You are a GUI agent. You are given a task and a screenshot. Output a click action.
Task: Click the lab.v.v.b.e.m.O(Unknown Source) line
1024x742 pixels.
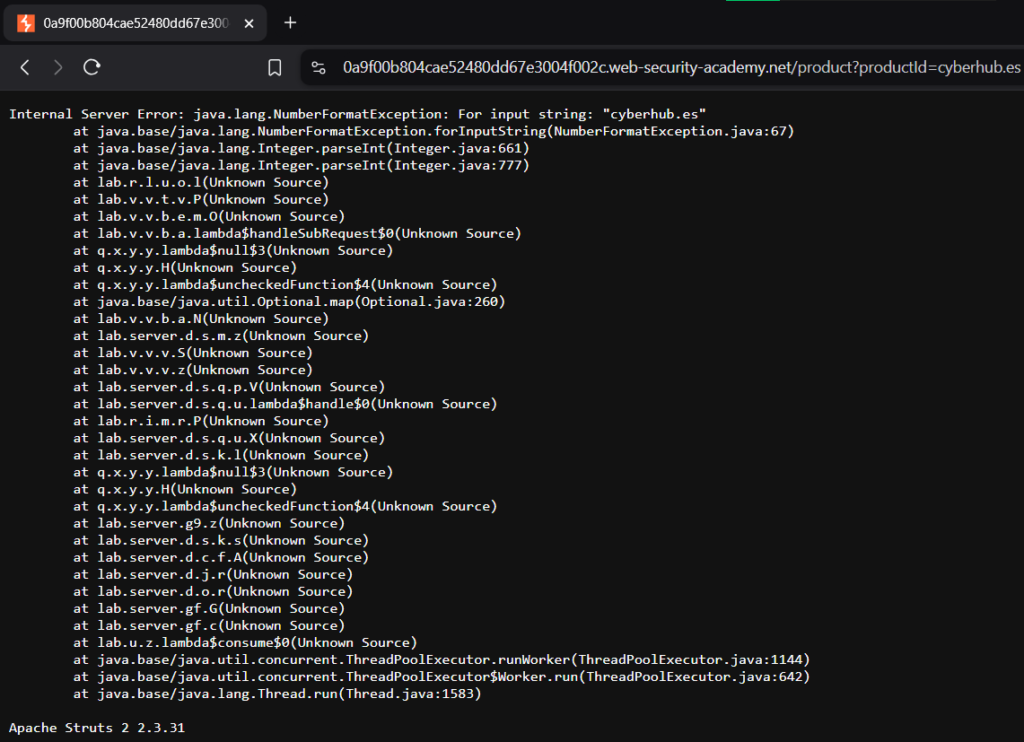point(209,216)
